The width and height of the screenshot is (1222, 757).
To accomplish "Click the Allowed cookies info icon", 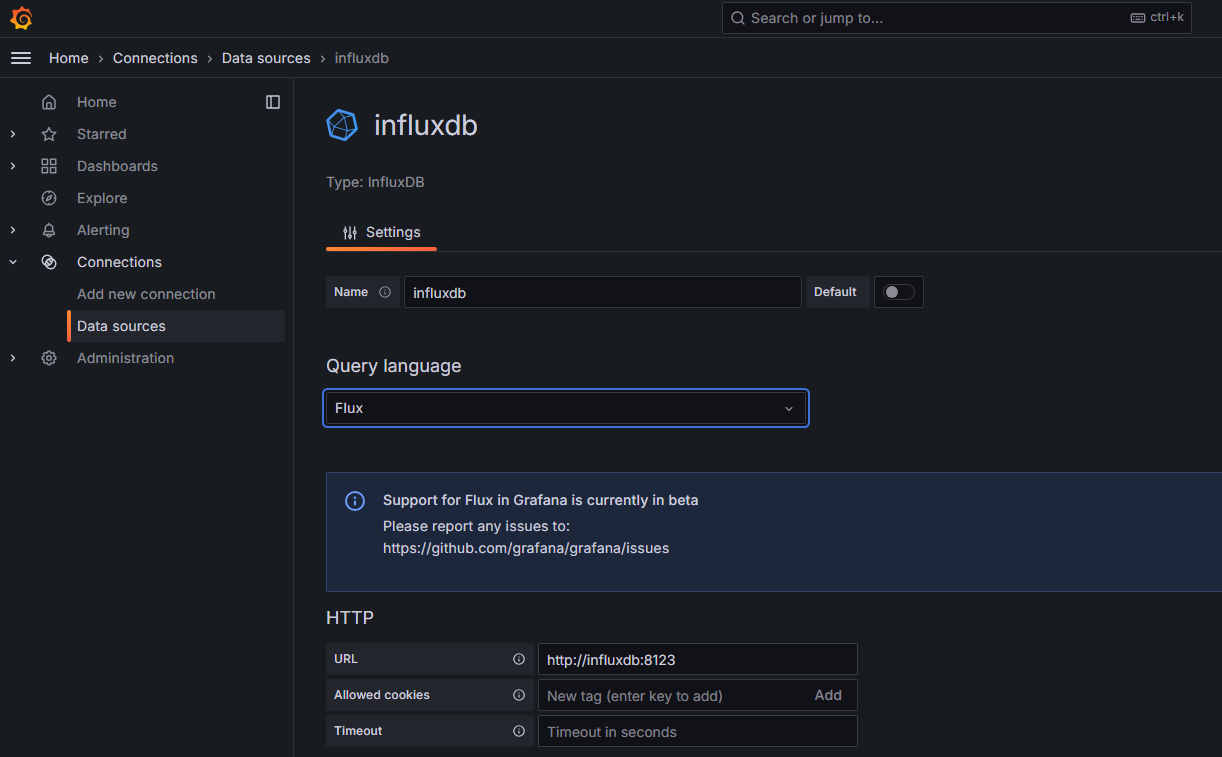I will coord(519,695).
